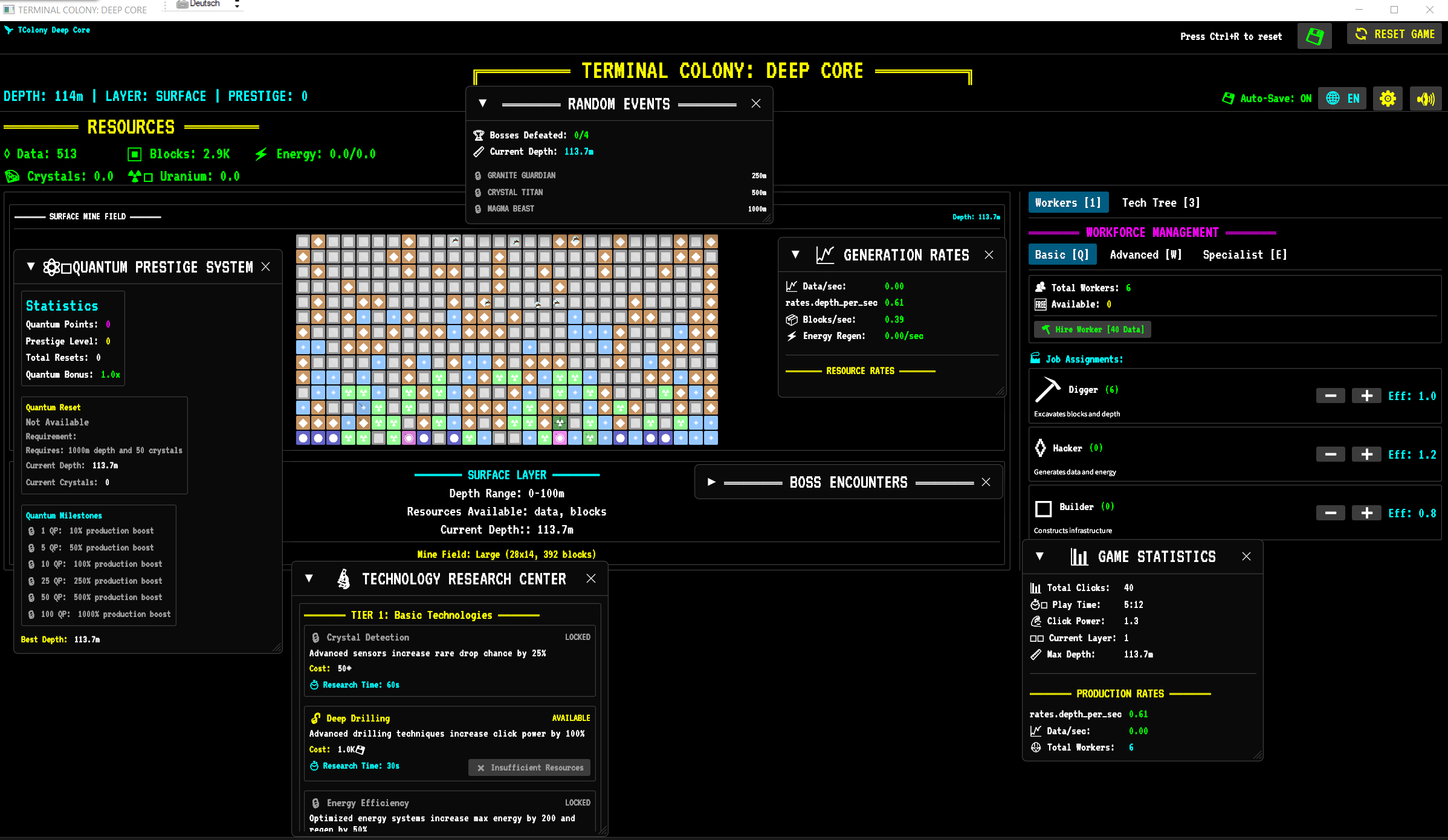The height and width of the screenshot is (840, 1448).
Task: Click the green floppy disk save icon
Action: 1314,36
